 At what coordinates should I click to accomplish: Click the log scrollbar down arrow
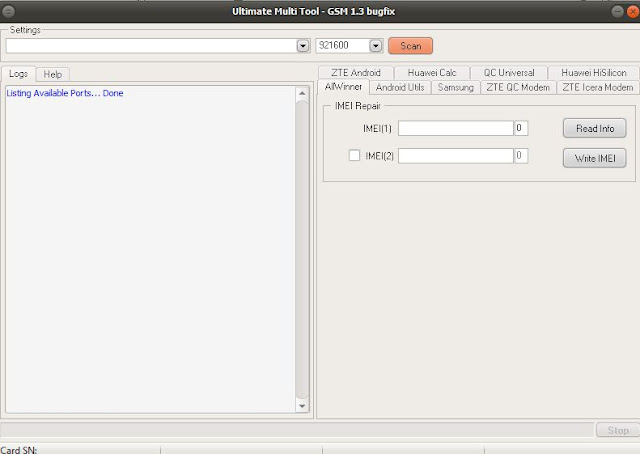click(x=302, y=406)
